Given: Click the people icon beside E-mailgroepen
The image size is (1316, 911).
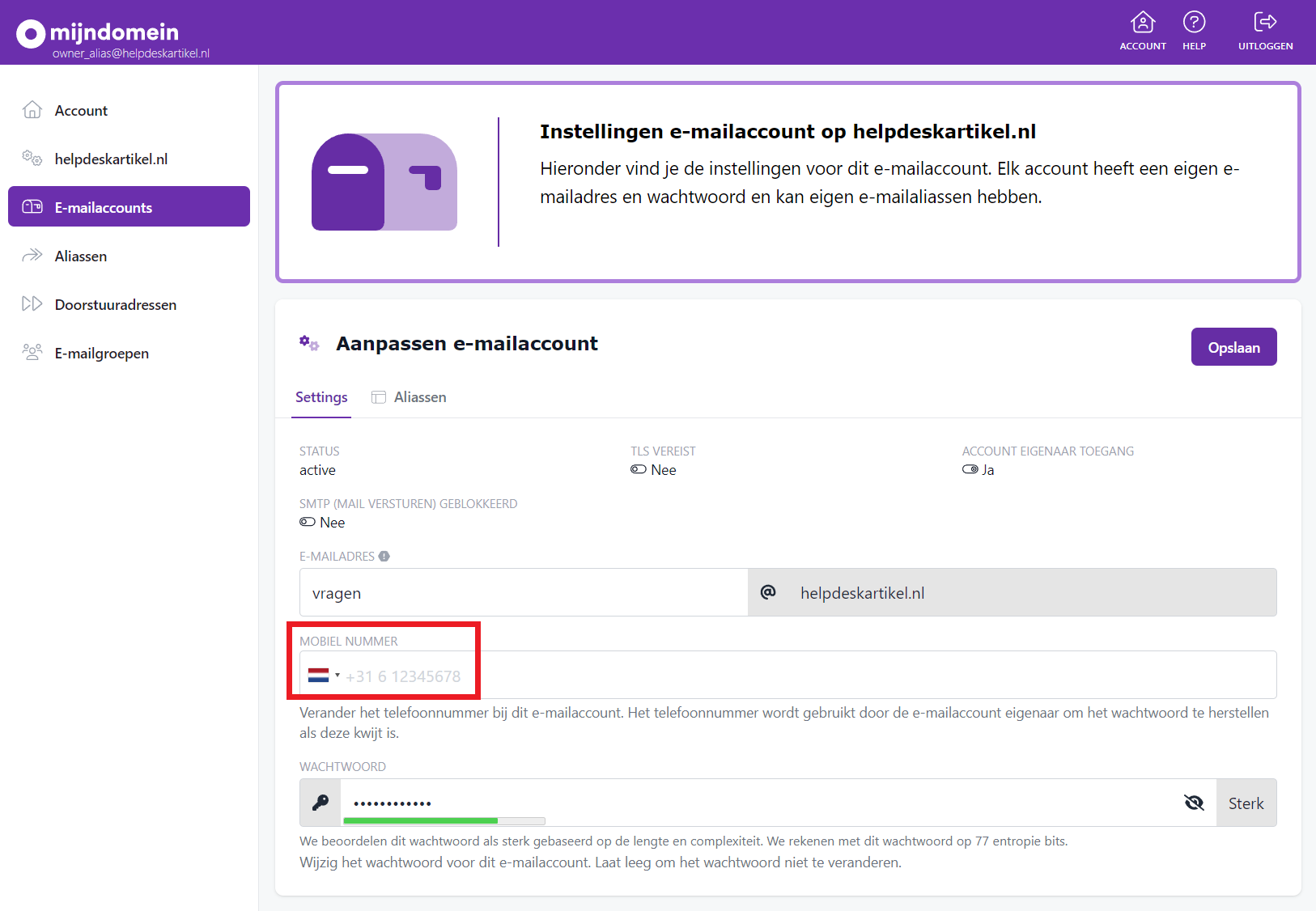Looking at the screenshot, I should click(x=32, y=353).
